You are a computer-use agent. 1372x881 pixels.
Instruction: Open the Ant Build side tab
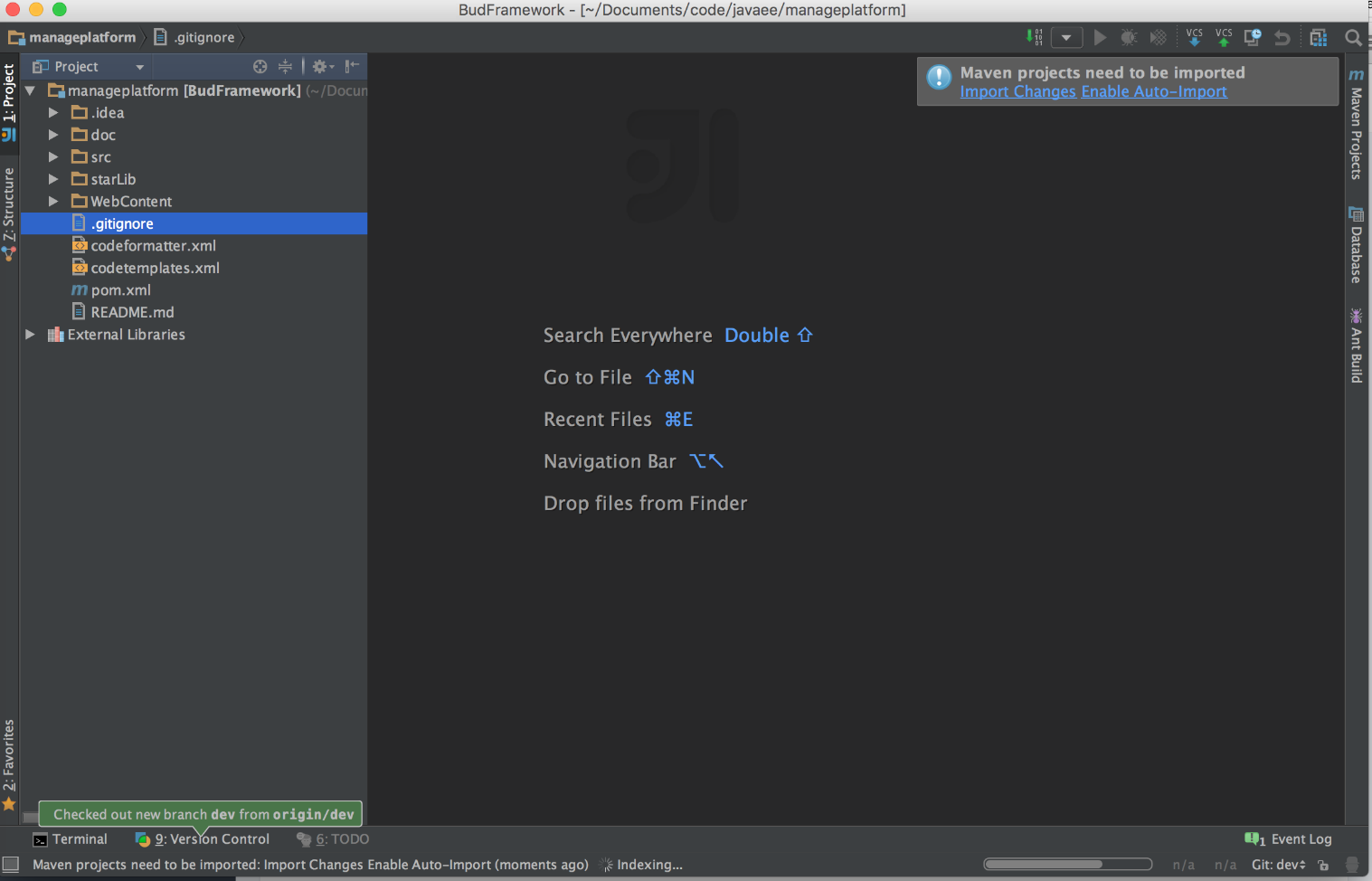pyautogui.click(x=1356, y=346)
